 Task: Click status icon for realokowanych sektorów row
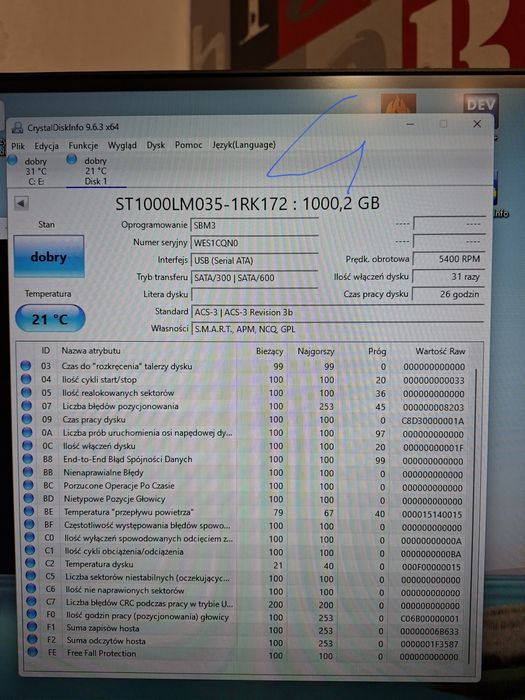(26, 393)
